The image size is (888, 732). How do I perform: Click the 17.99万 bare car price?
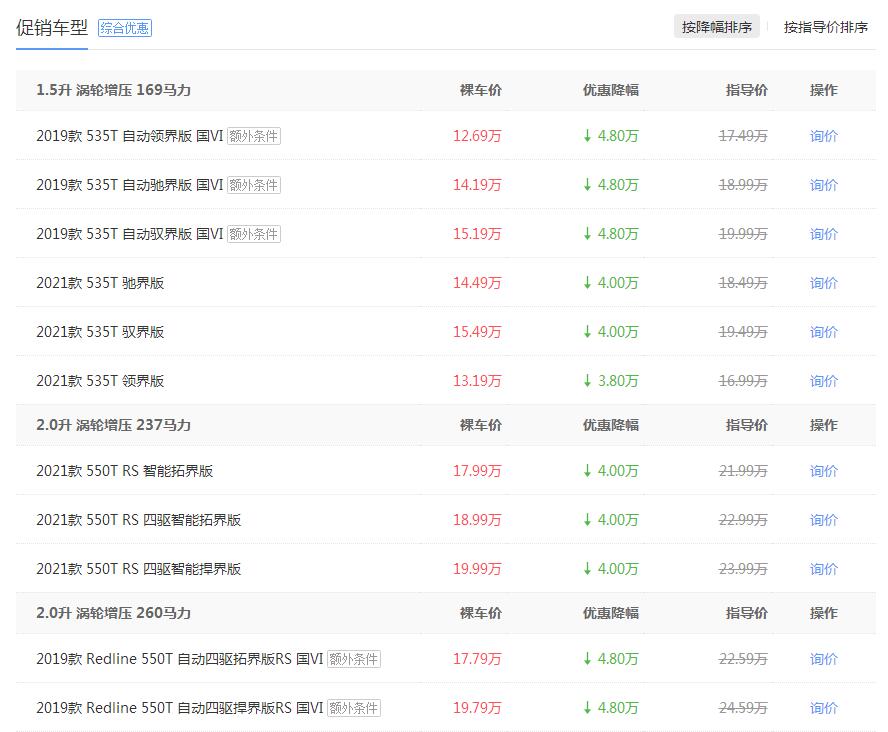click(477, 471)
